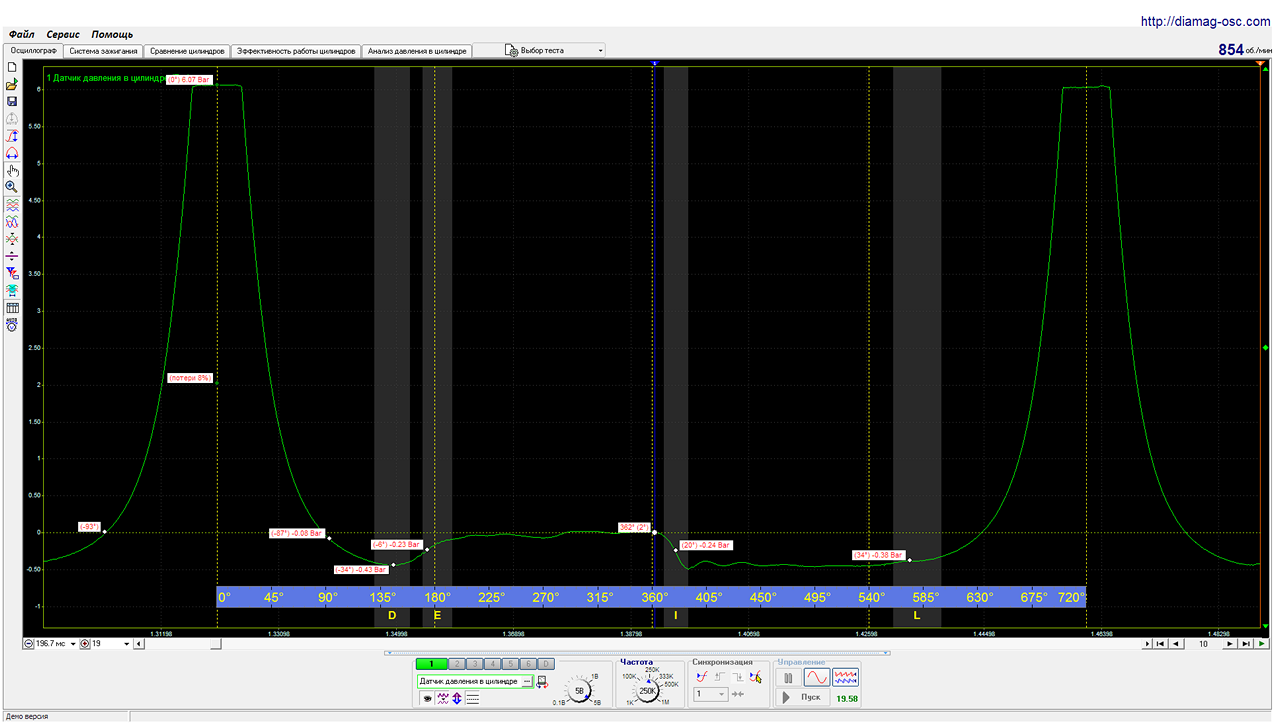Click the waveform compress icon
The height and width of the screenshot is (725, 1280).
pyautogui.click(x=12, y=239)
